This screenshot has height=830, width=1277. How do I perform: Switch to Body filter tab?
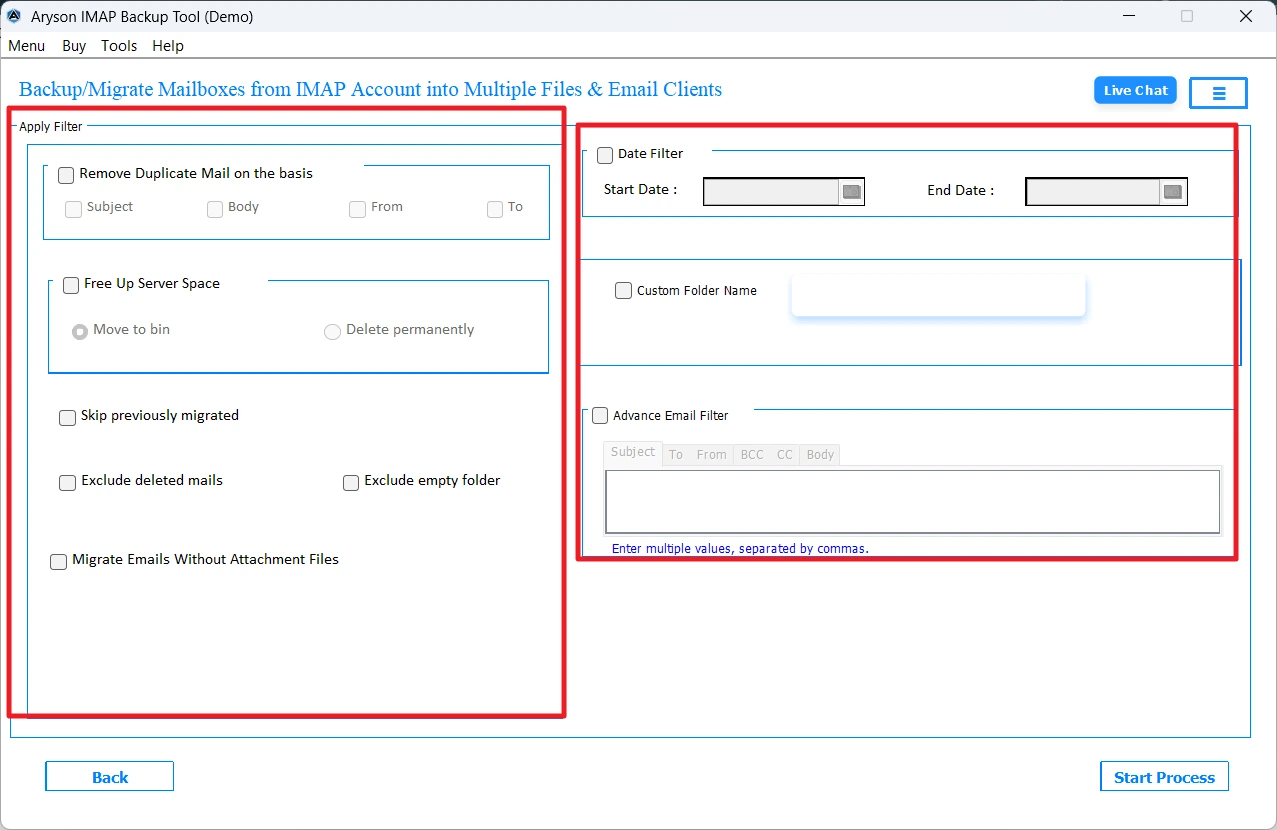pyautogui.click(x=820, y=455)
